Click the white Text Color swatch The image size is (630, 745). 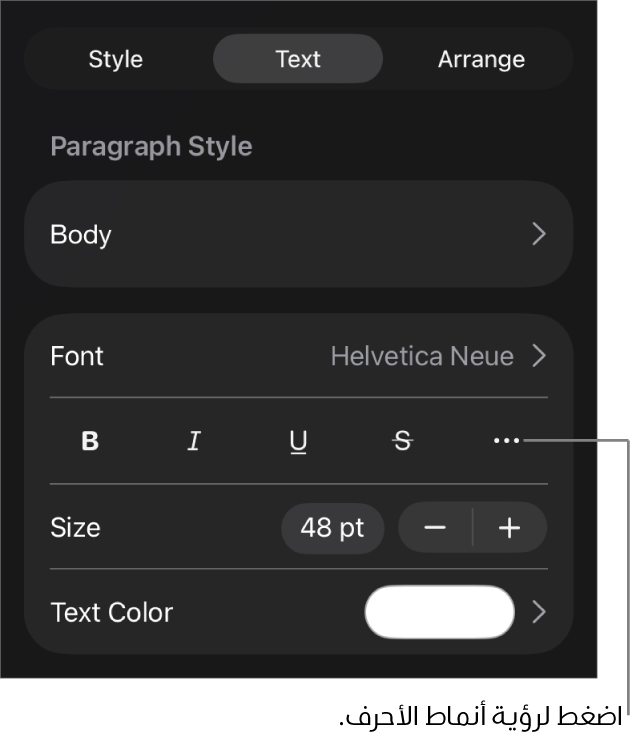pyautogui.click(x=440, y=612)
